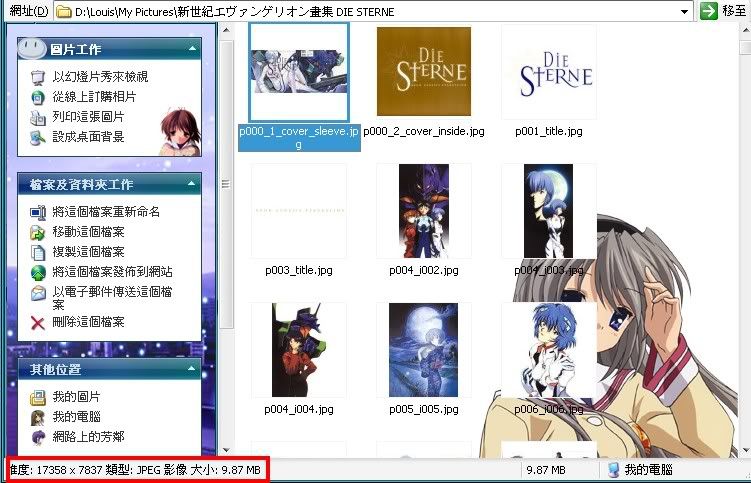Click the My Pictures folder icon

(37, 397)
